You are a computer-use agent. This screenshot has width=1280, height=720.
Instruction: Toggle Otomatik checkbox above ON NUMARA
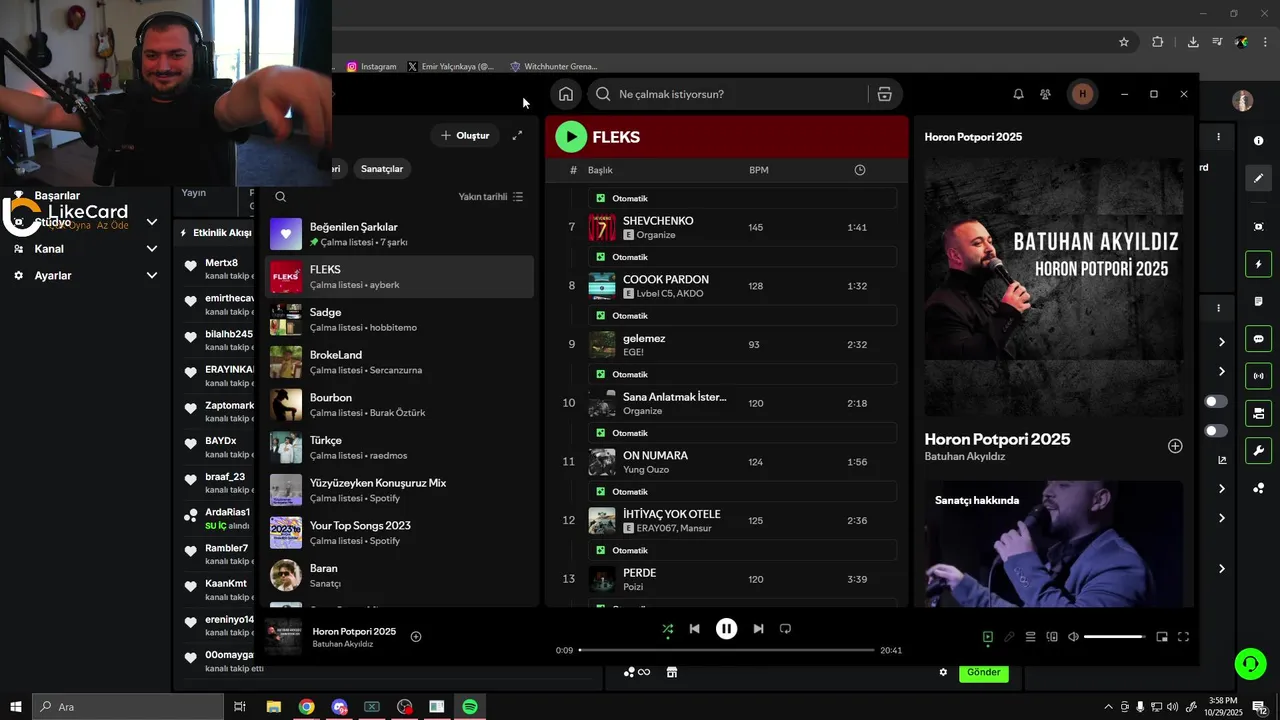tap(600, 433)
